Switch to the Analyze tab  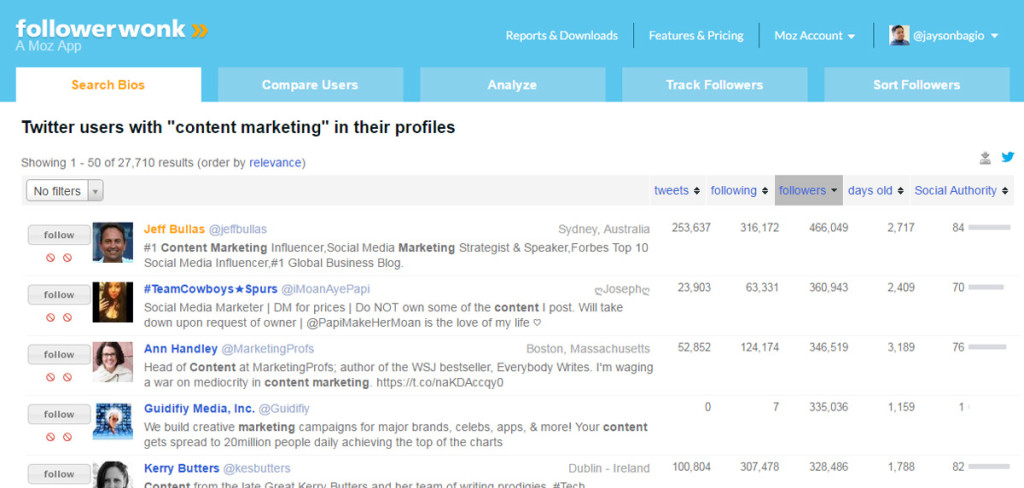pos(512,85)
